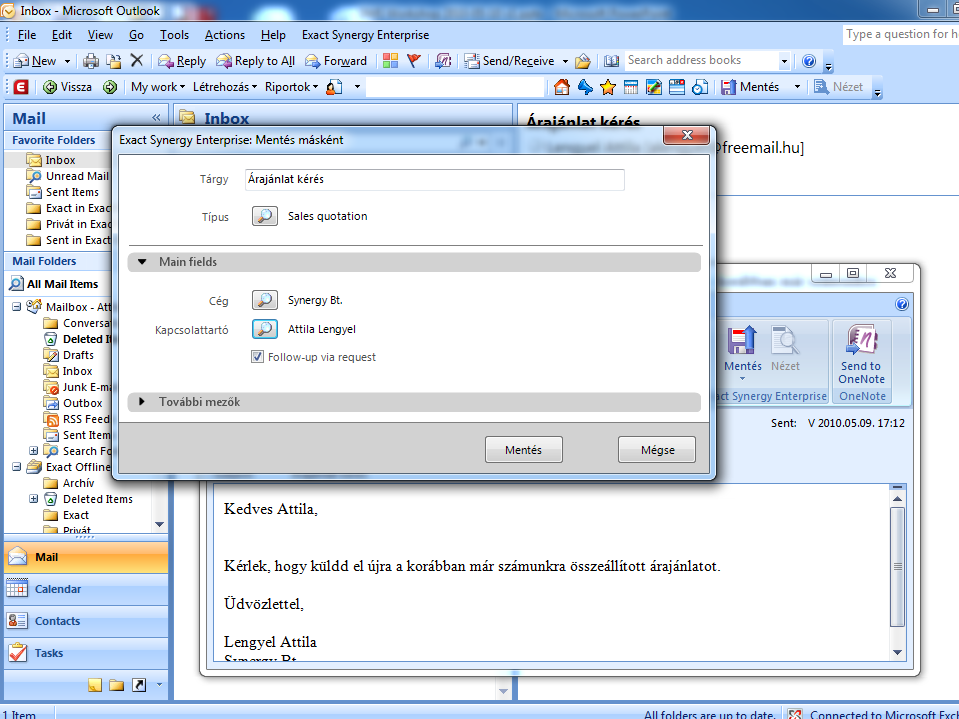This screenshot has height=719, width=959.
Task: Expand the További mezők section
Action: (x=142, y=402)
